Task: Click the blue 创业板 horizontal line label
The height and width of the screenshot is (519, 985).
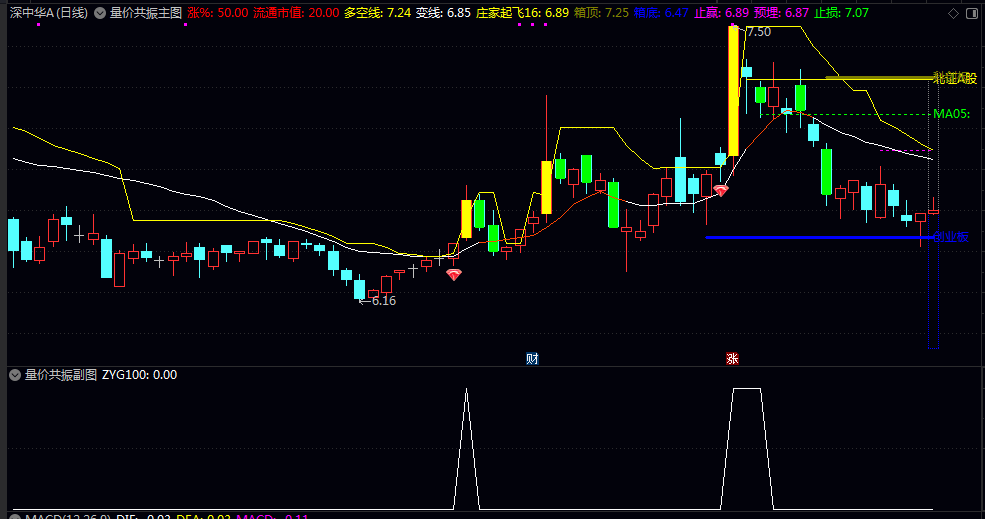Action: [x=950, y=237]
